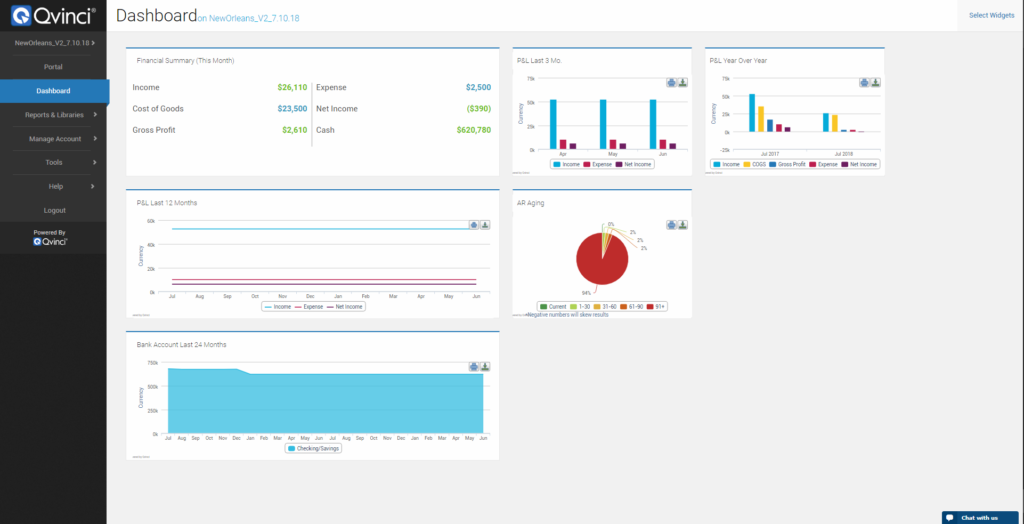Expand the Manage Account submenu

pyautogui.click(x=55, y=139)
